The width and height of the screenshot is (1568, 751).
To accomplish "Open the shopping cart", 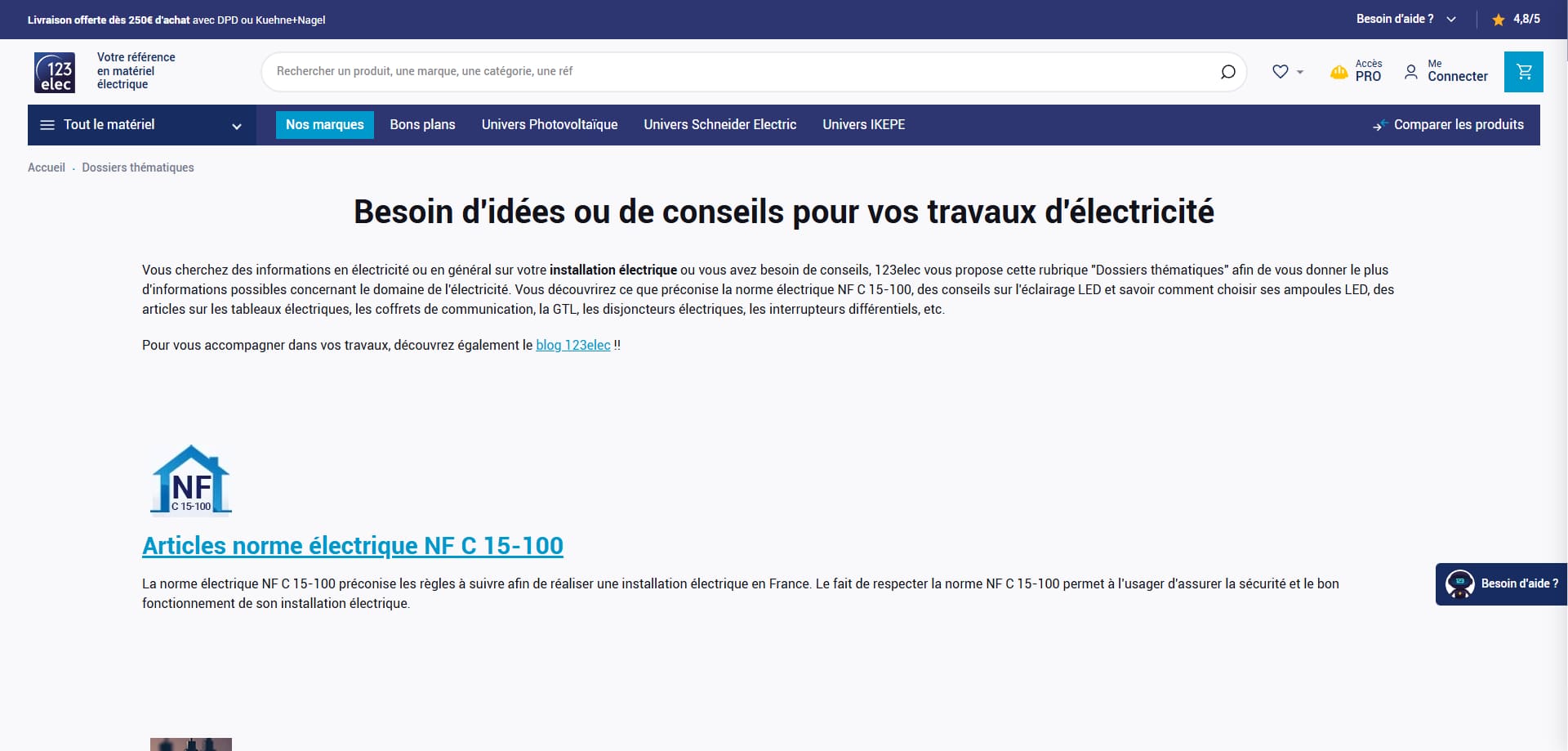I will [1524, 72].
